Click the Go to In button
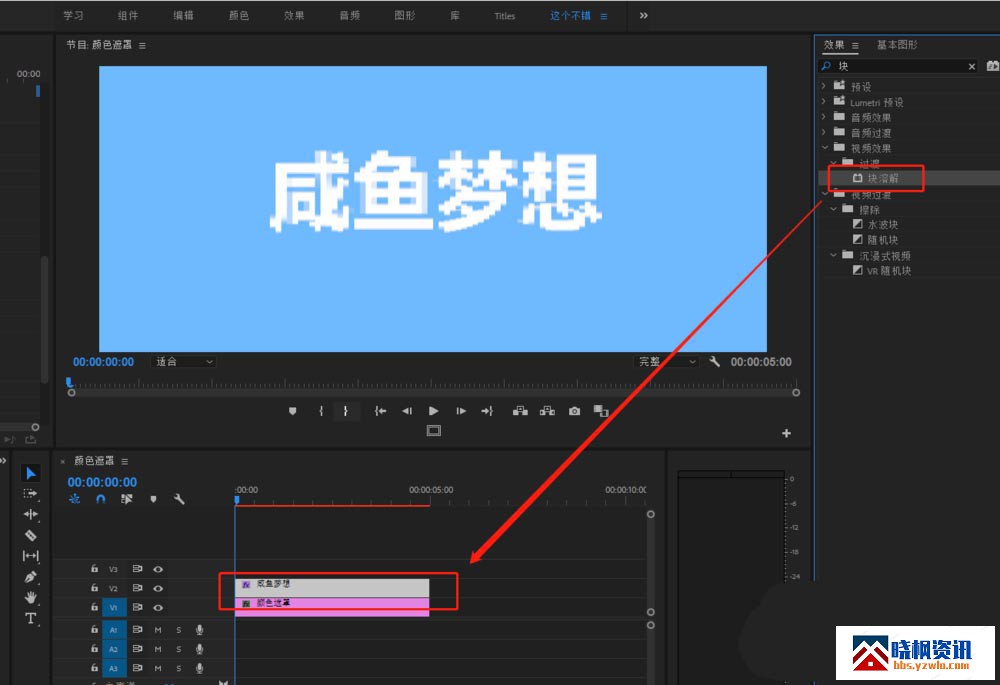This screenshot has width=1000, height=685. [380, 411]
